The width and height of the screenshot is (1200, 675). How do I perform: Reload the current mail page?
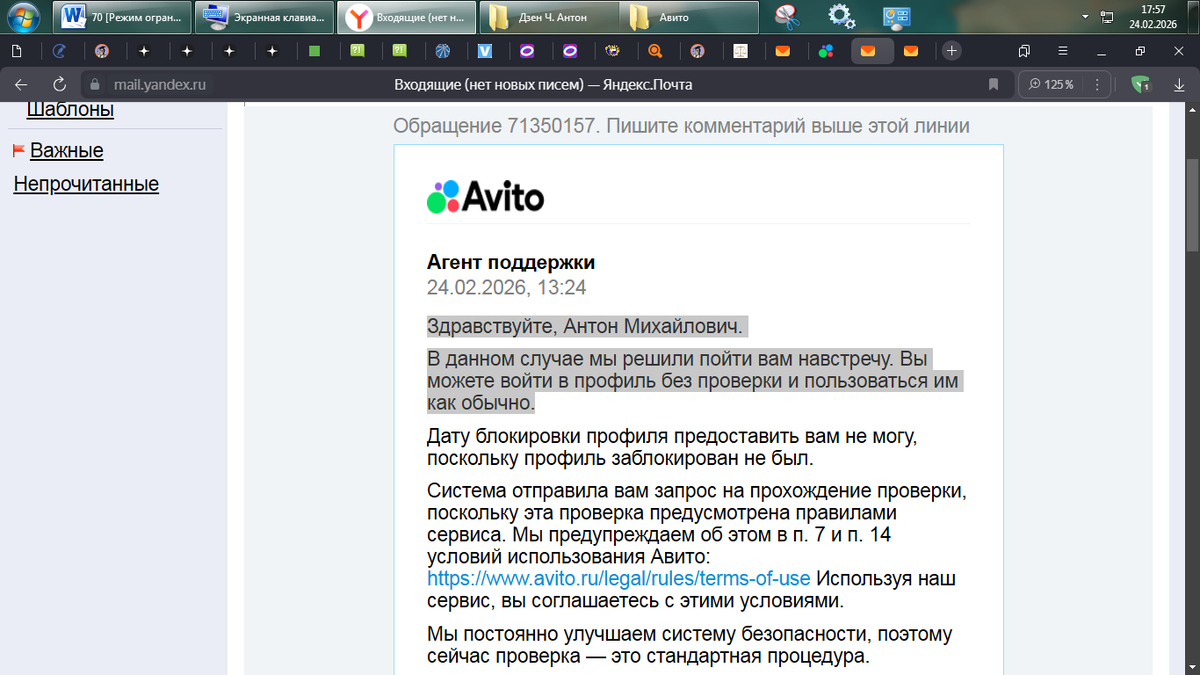pyautogui.click(x=59, y=85)
